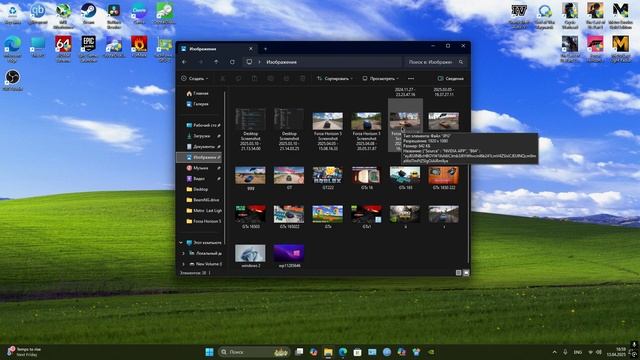Open the BeamNG.drive folder in sidebar
640x360 pixels.
click(x=203, y=200)
